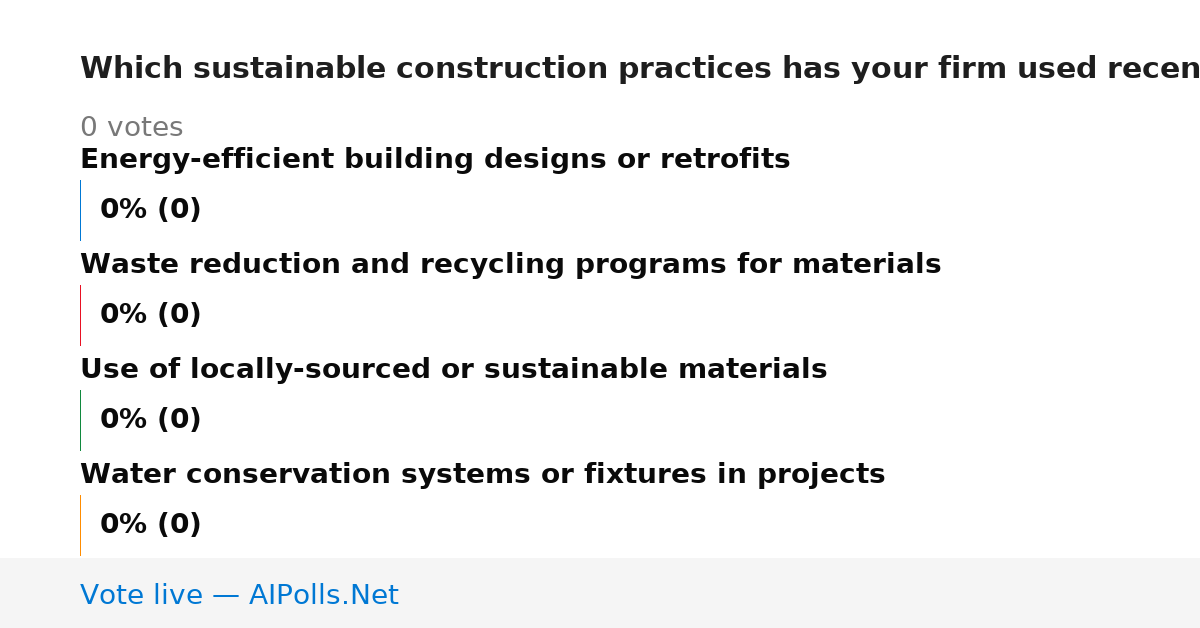
Task: Choose Waste reduction and recycling programs option
Action: click(x=510, y=265)
